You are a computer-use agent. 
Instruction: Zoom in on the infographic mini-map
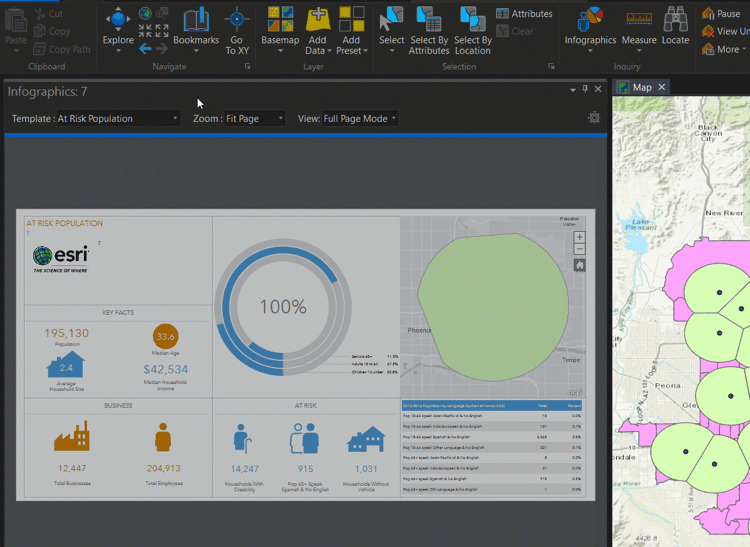pos(580,238)
